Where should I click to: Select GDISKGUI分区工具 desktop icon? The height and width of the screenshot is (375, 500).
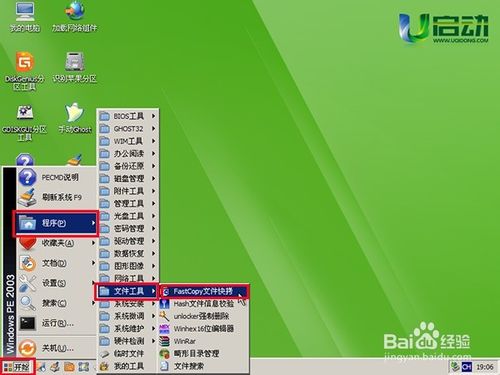click(24, 123)
